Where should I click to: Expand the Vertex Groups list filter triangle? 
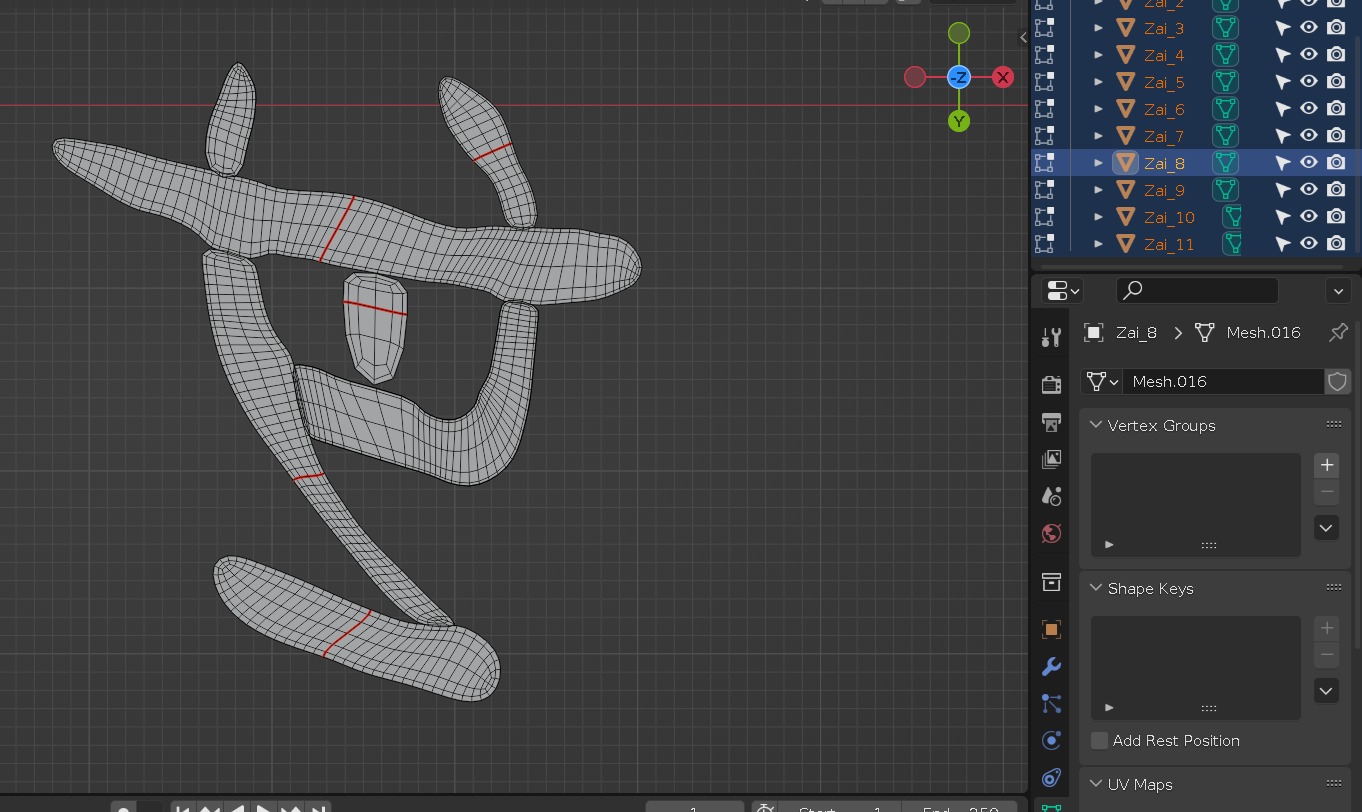tap(1109, 545)
